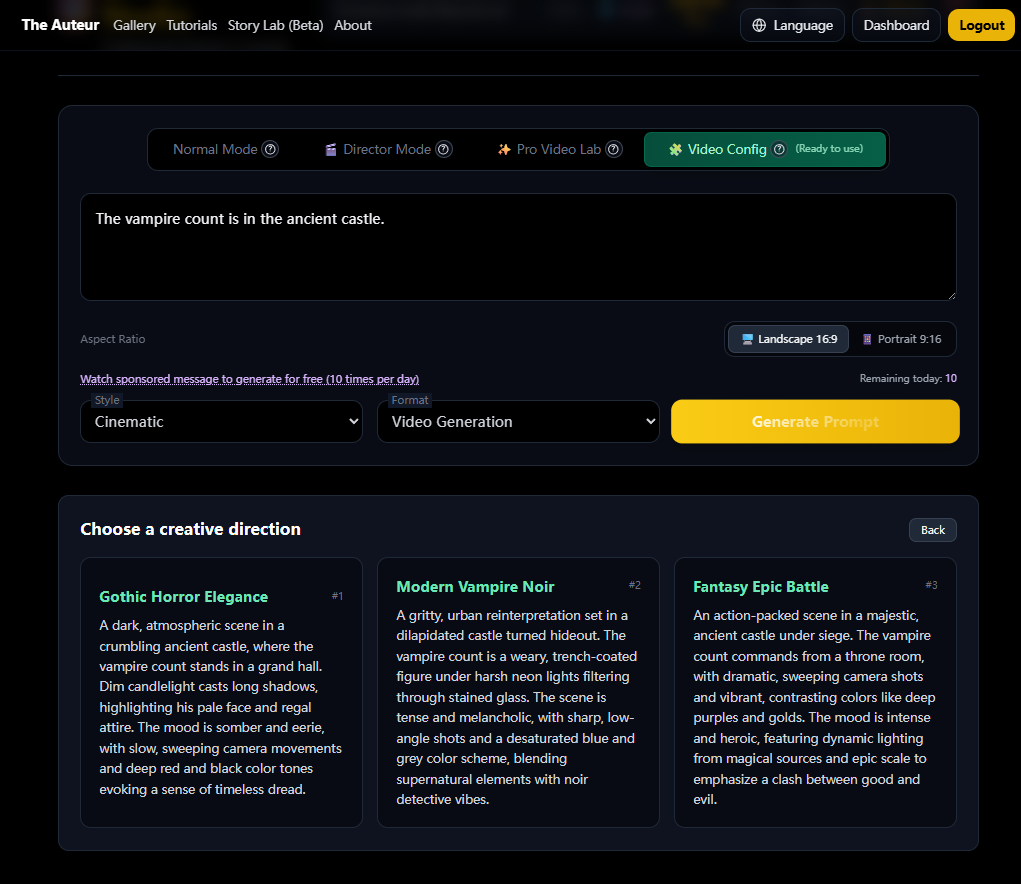Image resolution: width=1021 pixels, height=884 pixels.
Task: Click the Landscape monitor icon
Action: tap(748, 339)
